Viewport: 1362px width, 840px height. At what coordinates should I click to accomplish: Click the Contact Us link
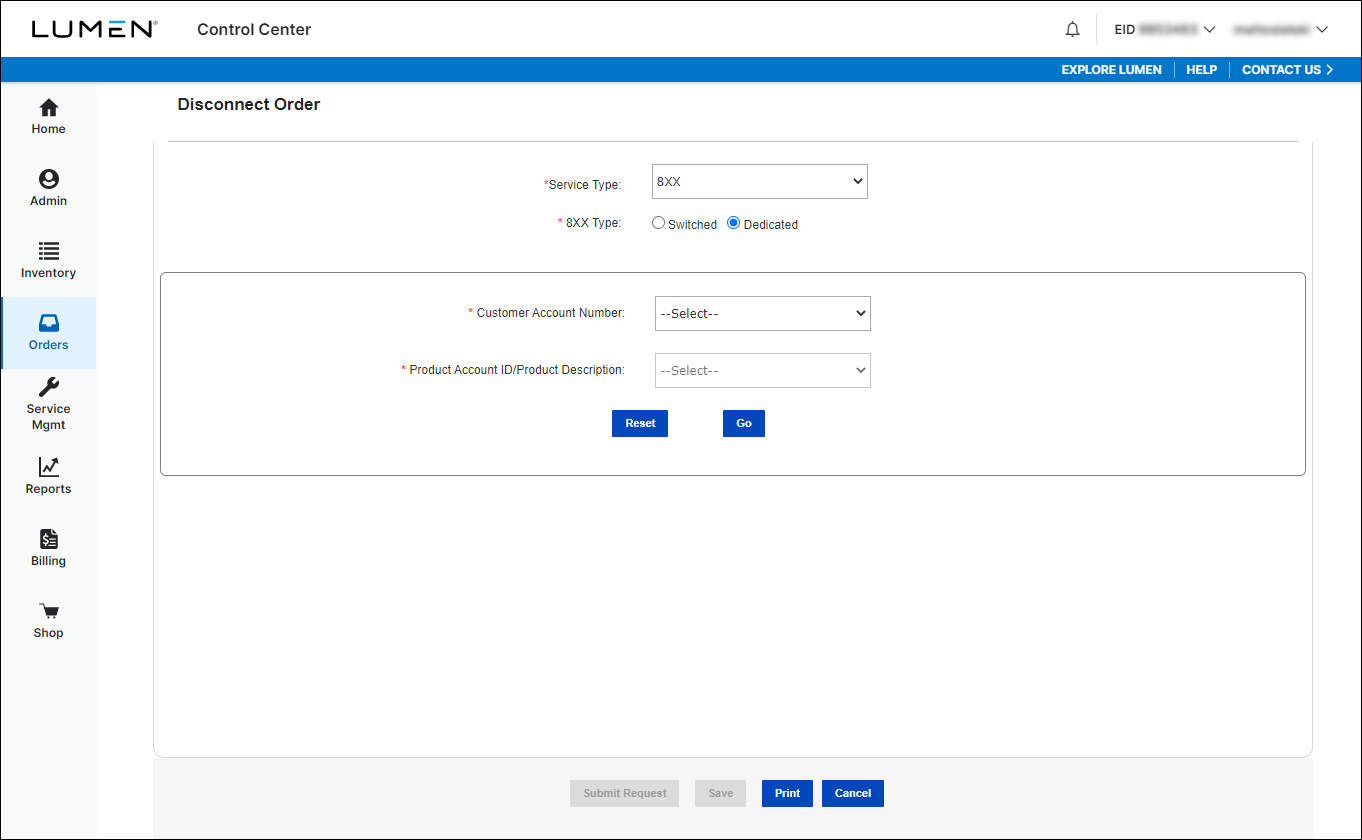pyautogui.click(x=1288, y=70)
